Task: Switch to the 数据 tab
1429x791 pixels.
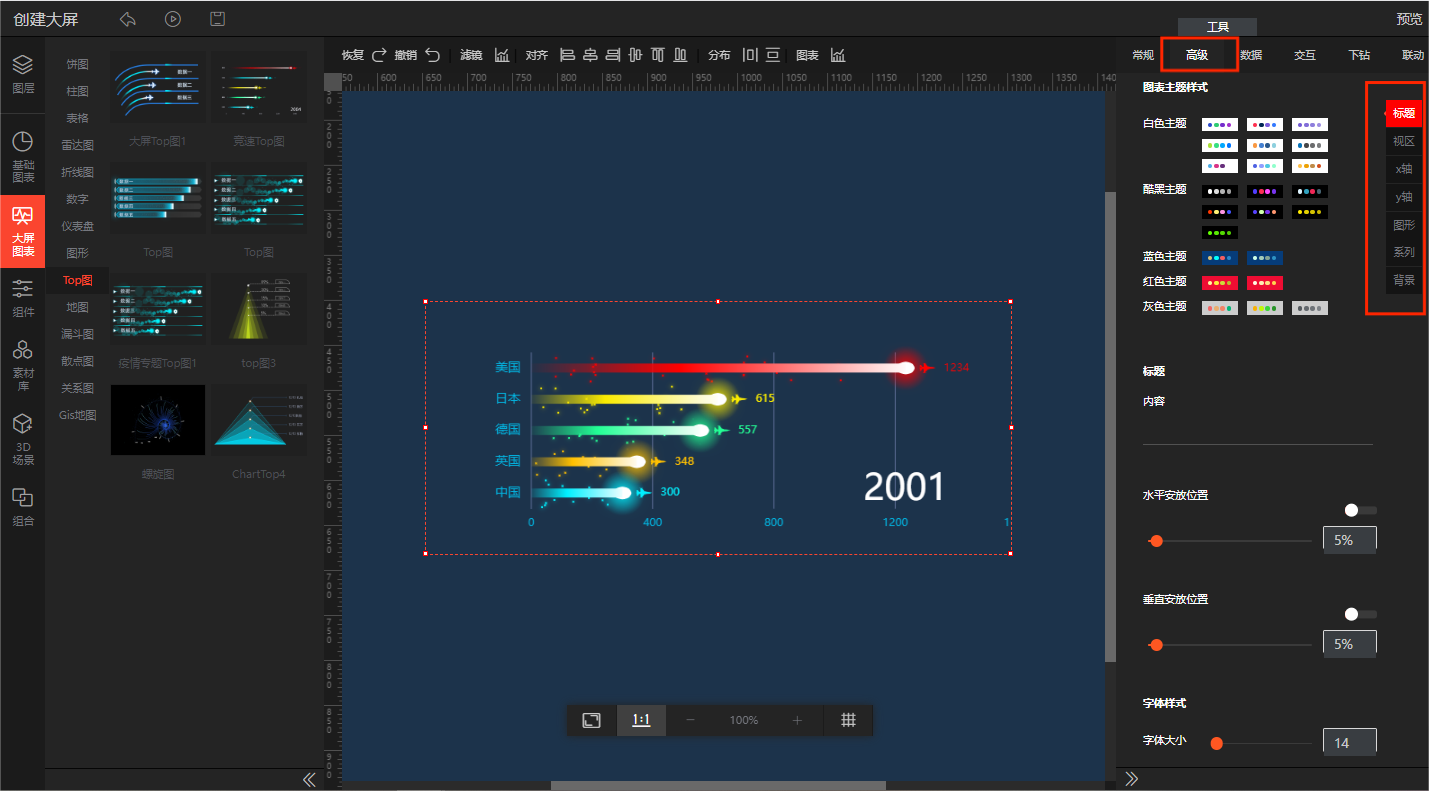Action: (x=1251, y=55)
